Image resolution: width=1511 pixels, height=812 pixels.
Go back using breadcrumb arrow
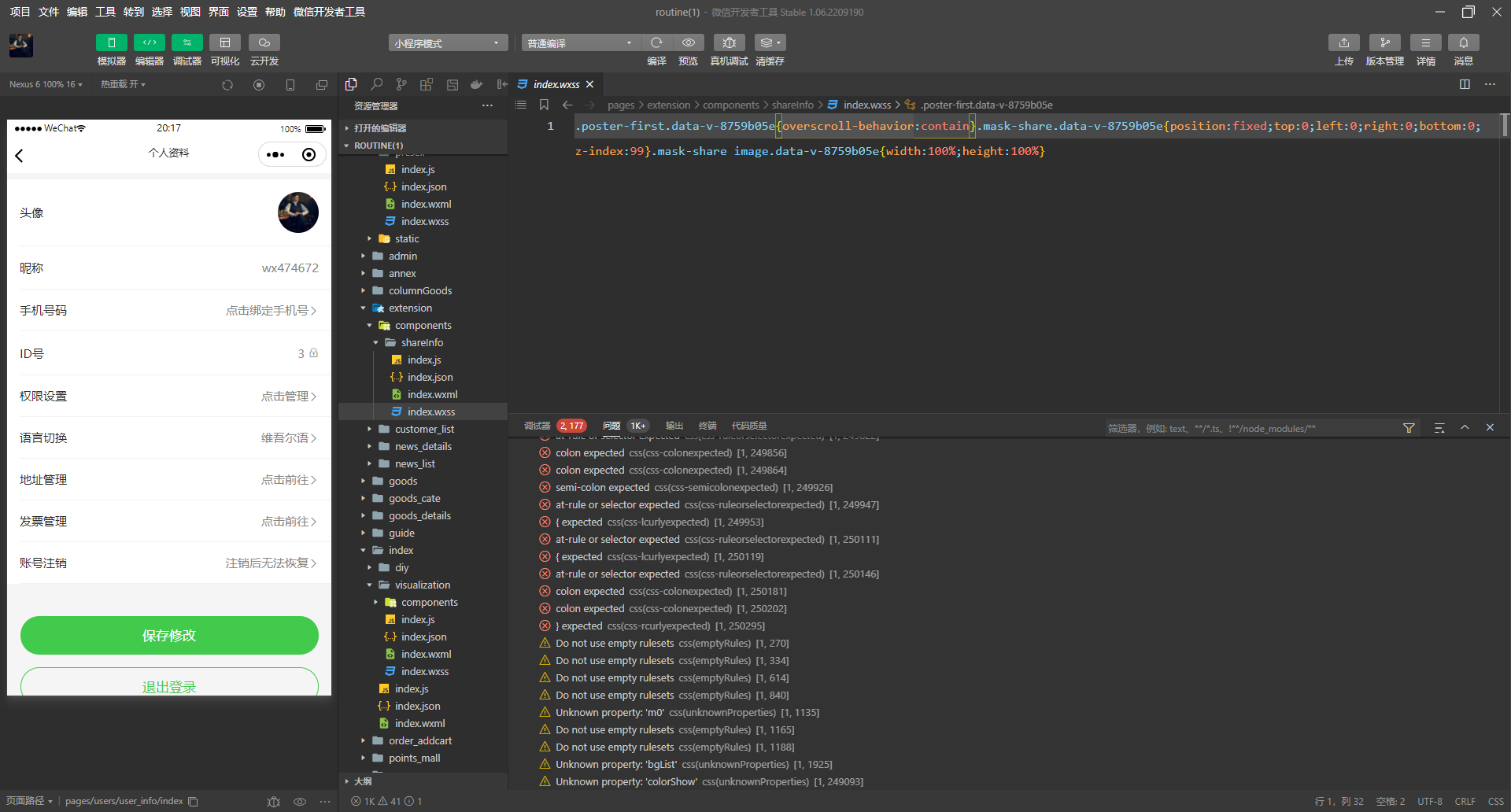pos(567,105)
